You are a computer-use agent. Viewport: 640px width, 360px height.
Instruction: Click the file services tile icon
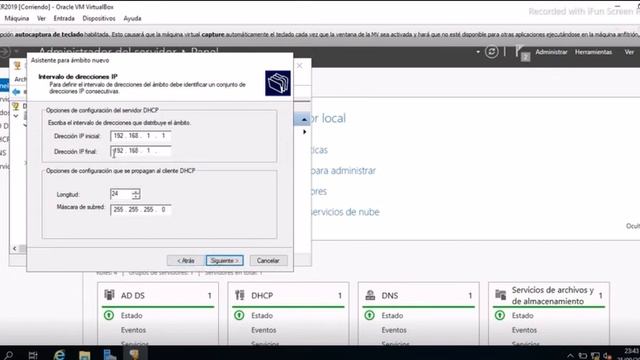[501, 295]
